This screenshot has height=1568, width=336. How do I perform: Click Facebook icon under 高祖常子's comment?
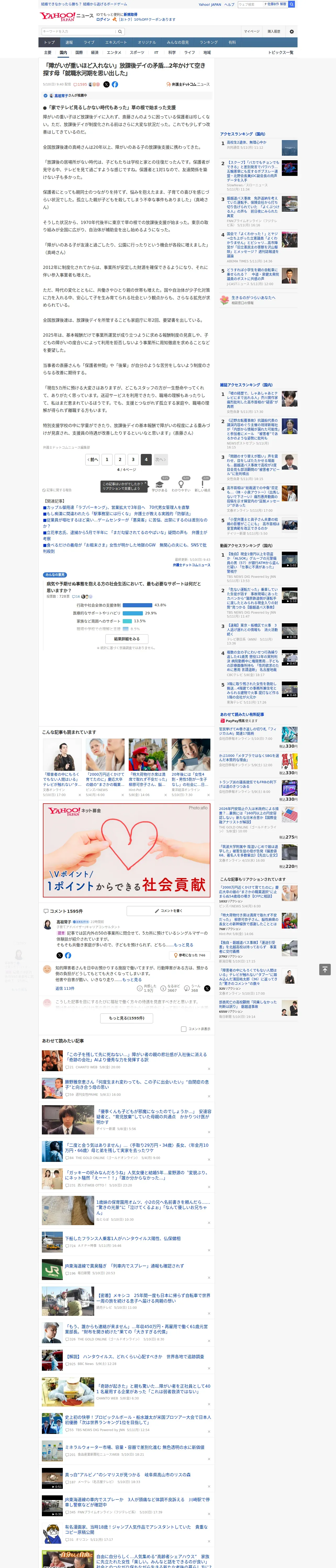click(x=68, y=955)
